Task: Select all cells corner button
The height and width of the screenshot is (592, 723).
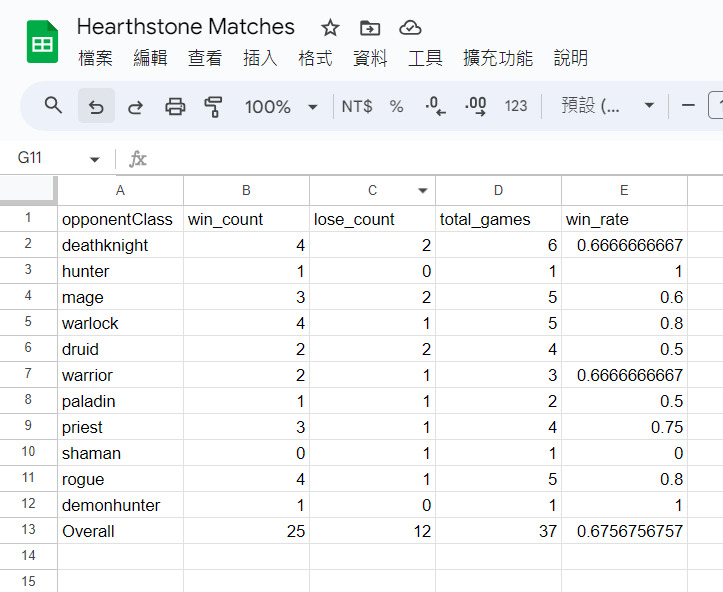Action: [29, 189]
